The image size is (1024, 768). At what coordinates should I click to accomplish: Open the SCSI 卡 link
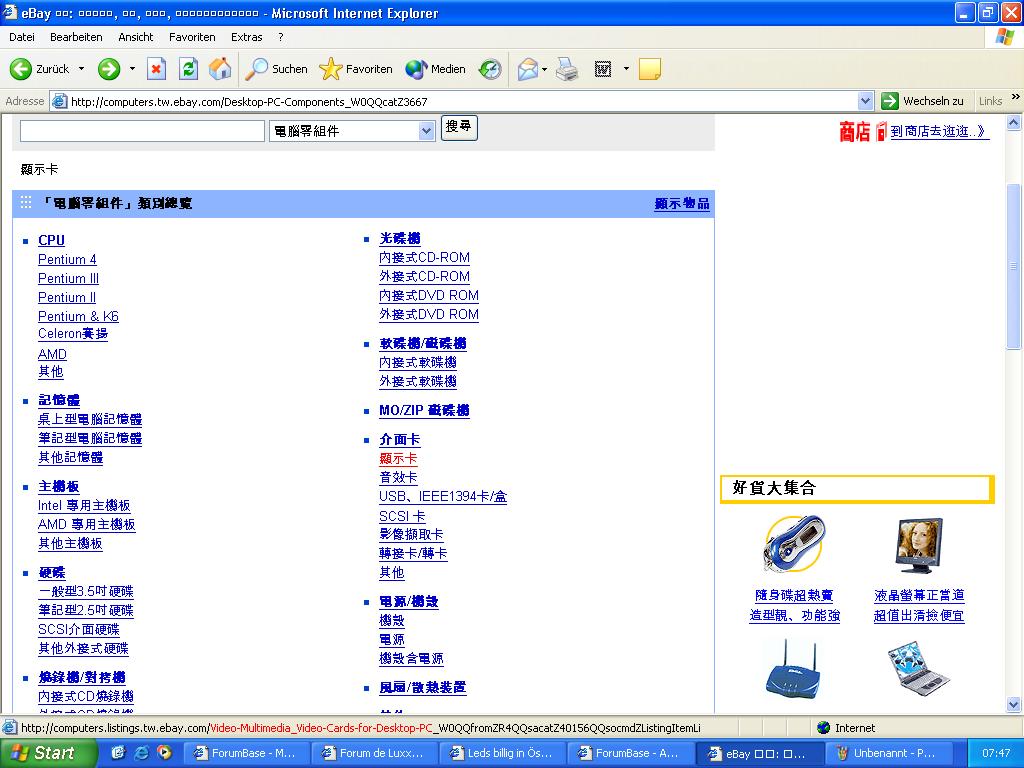[x=402, y=516]
